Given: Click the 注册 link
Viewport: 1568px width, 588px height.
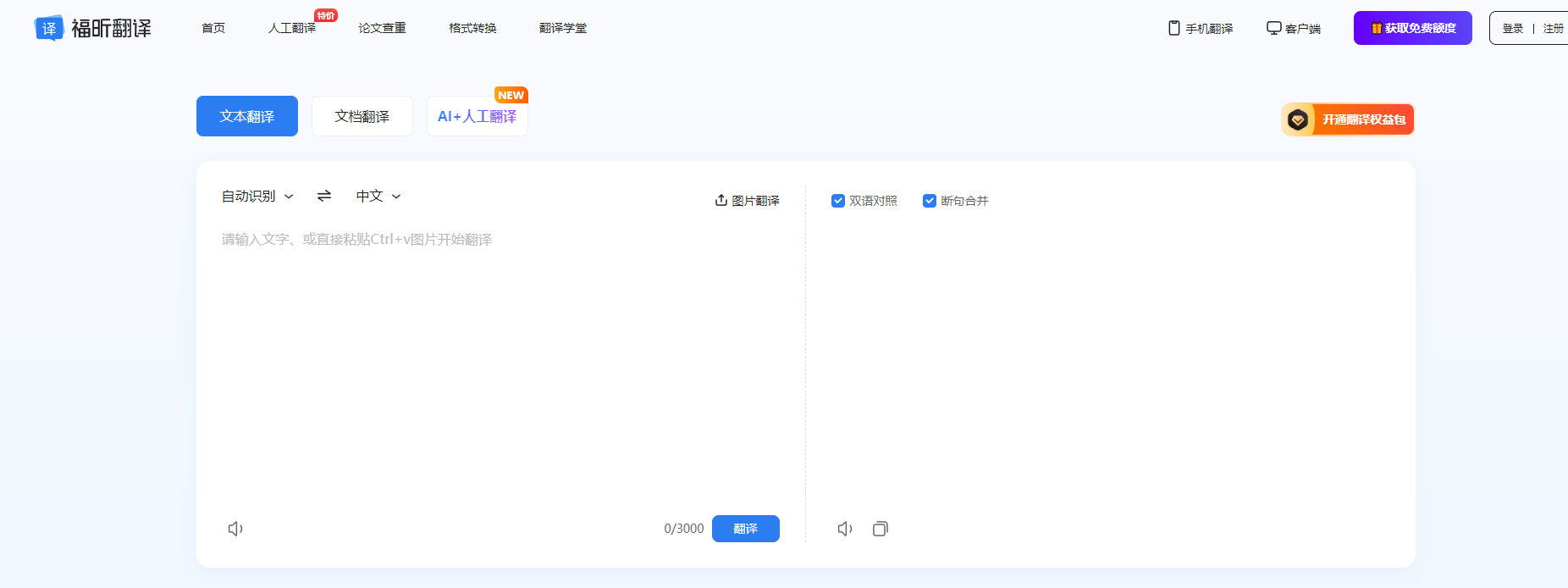Looking at the screenshot, I should click(1554, 28).
